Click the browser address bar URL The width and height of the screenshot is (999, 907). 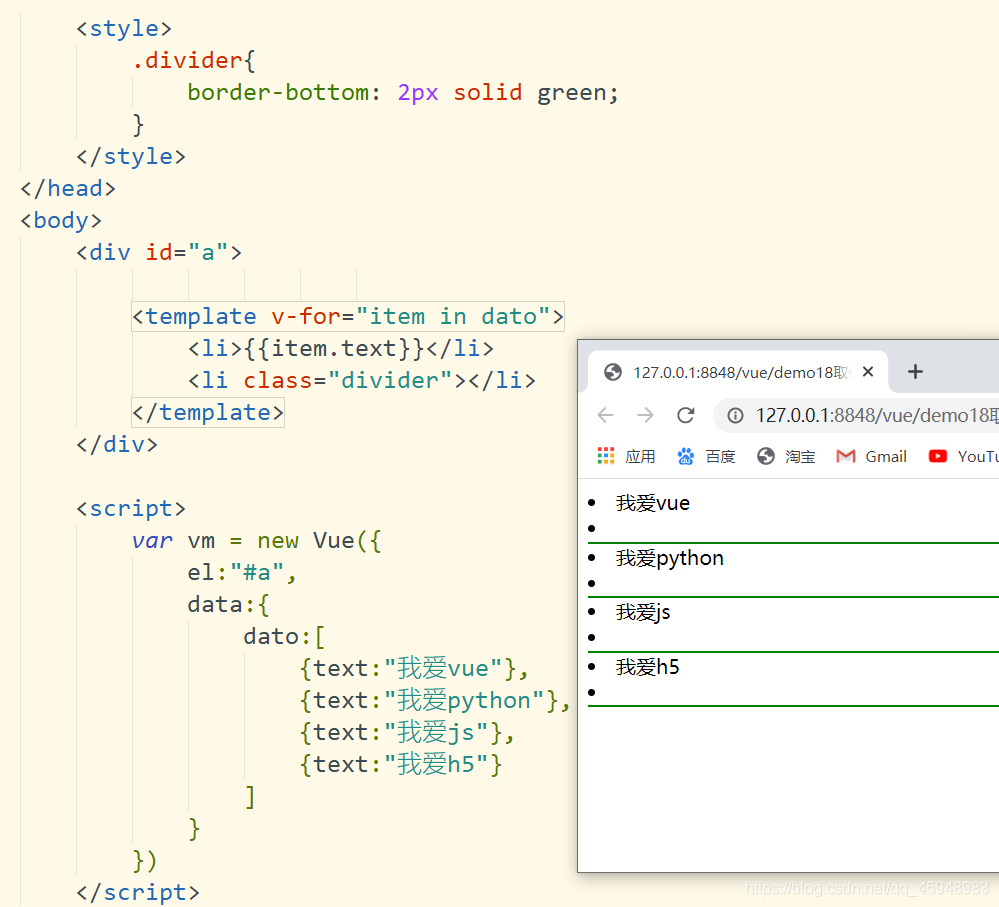(x=877, y=416)
